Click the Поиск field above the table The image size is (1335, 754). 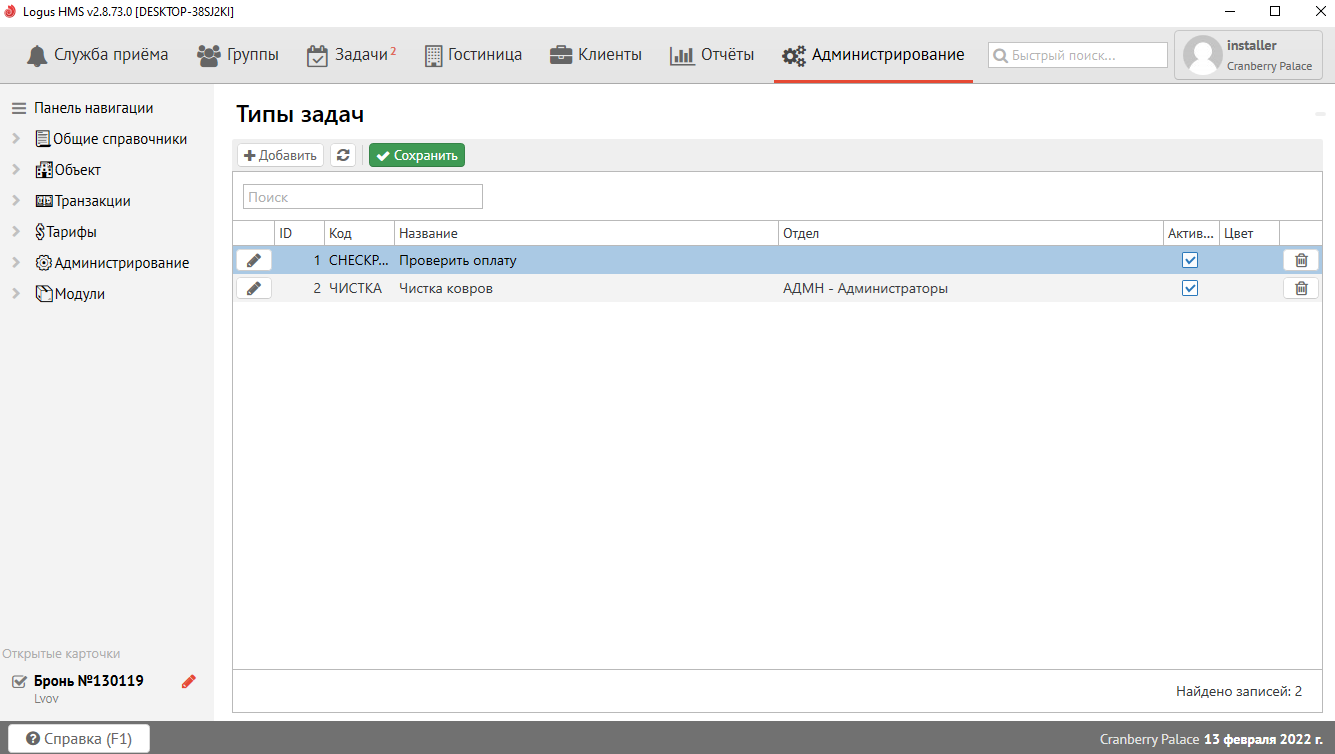point(363,197)
